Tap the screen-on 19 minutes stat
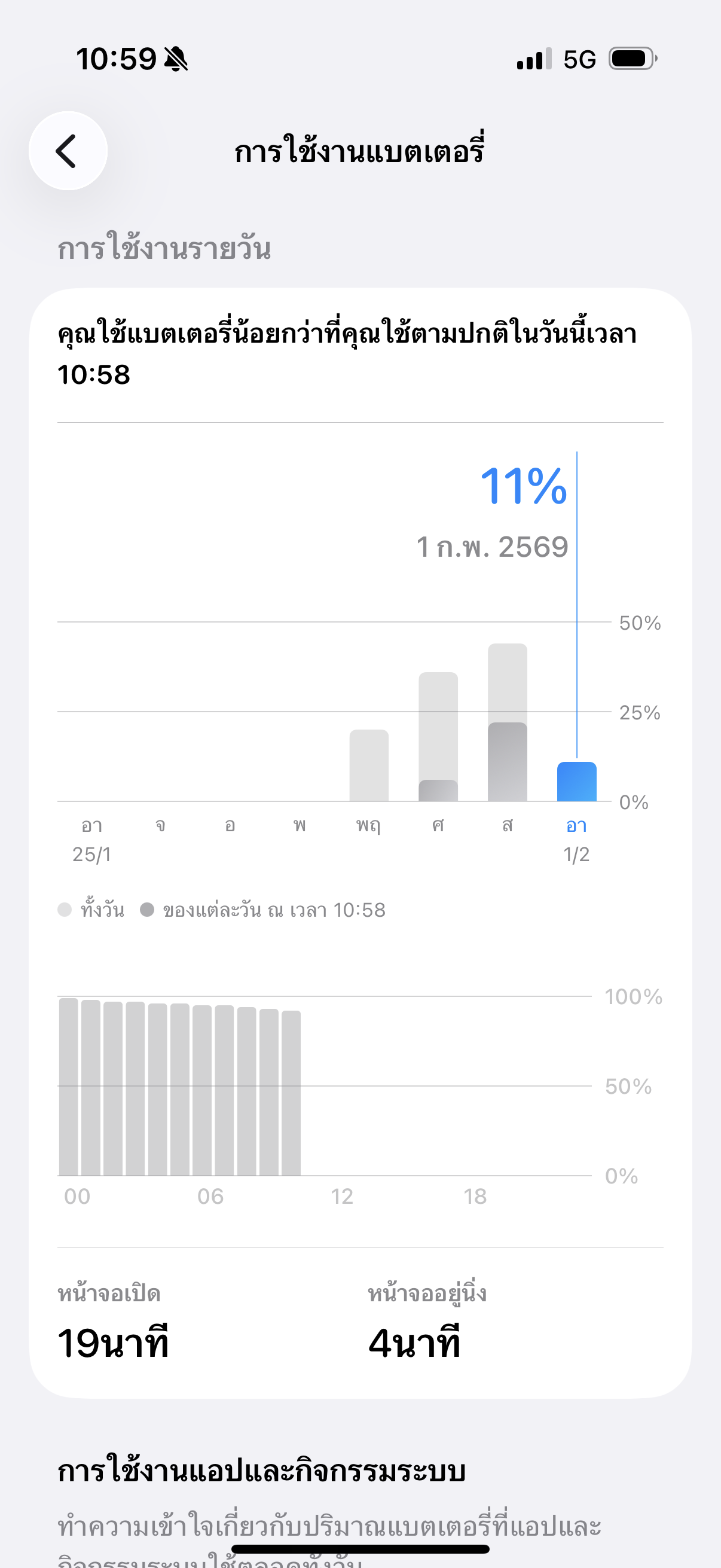 (x=113, y=1342)
